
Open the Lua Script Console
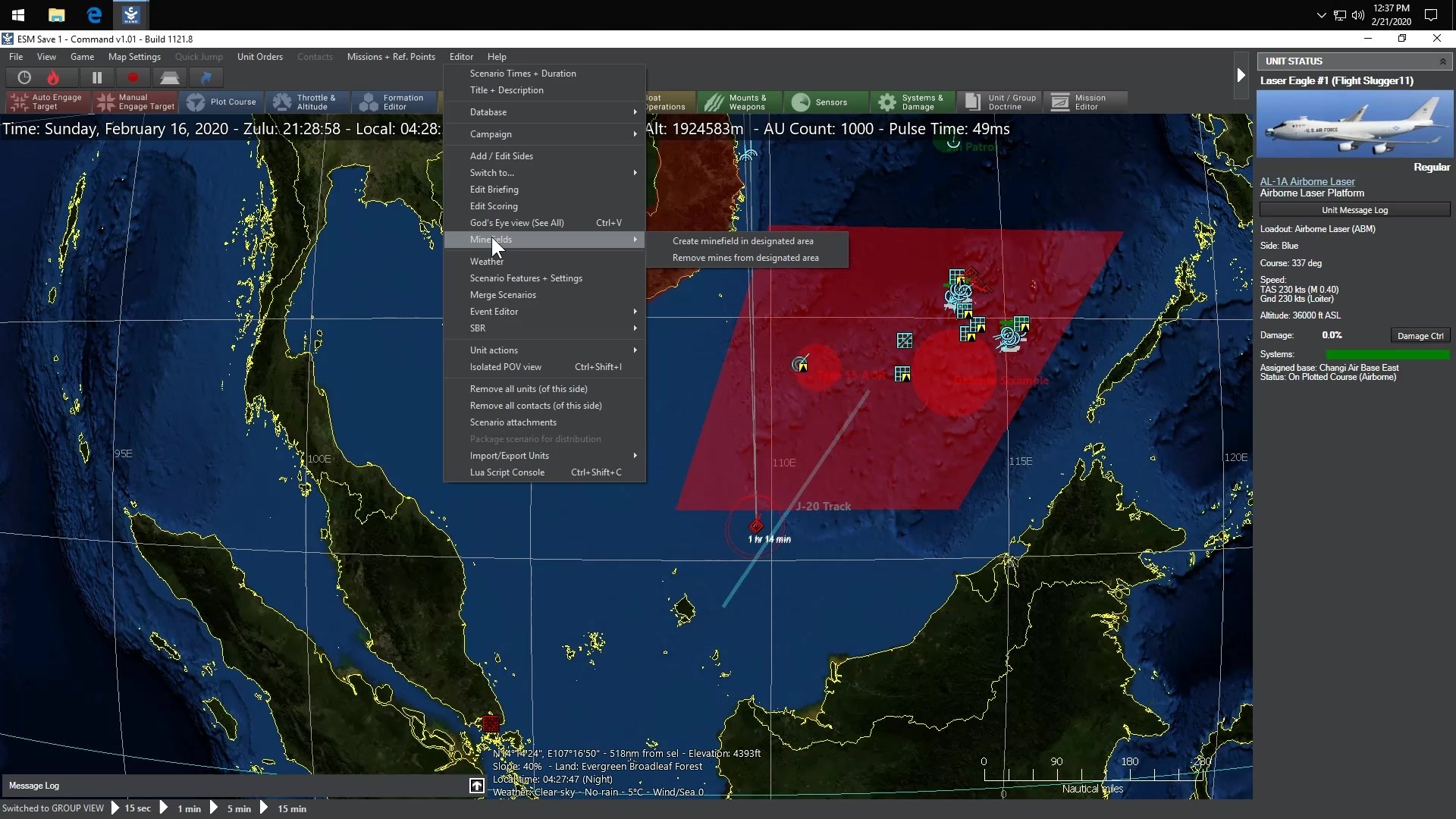[544, 472]
